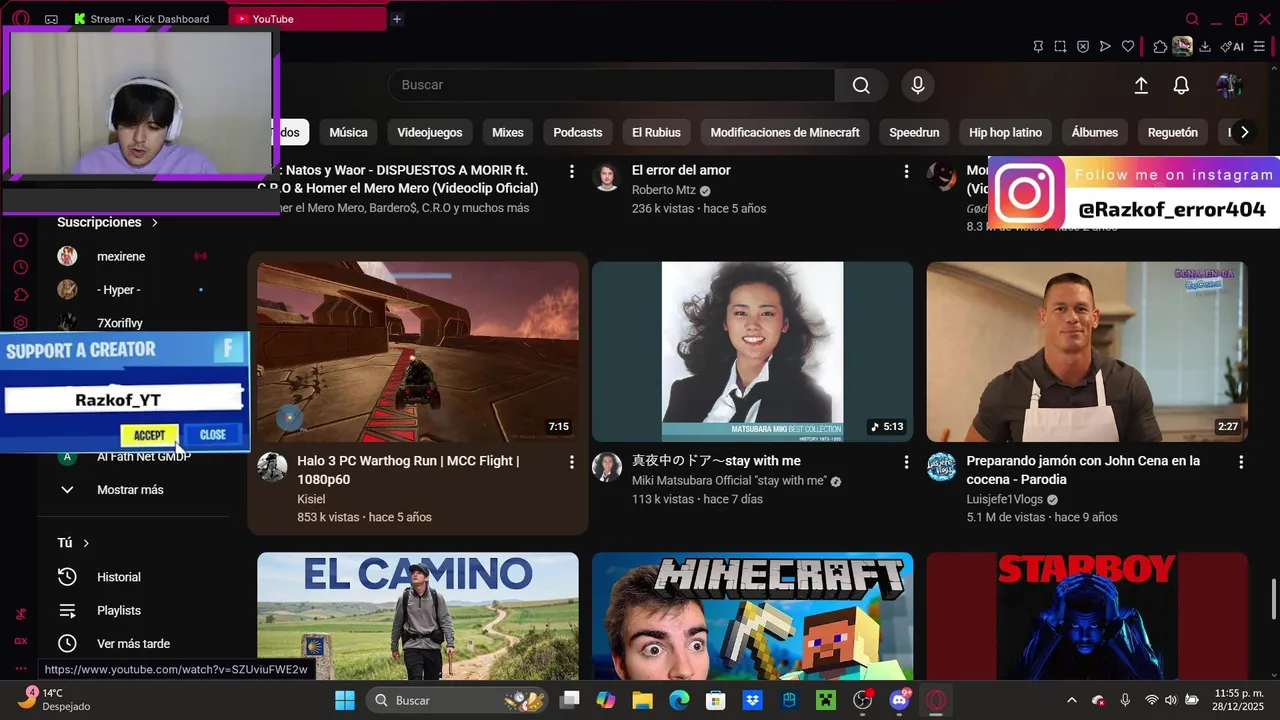
Task: Open the YouTube account avatar menu
Action: [1229, 86]
